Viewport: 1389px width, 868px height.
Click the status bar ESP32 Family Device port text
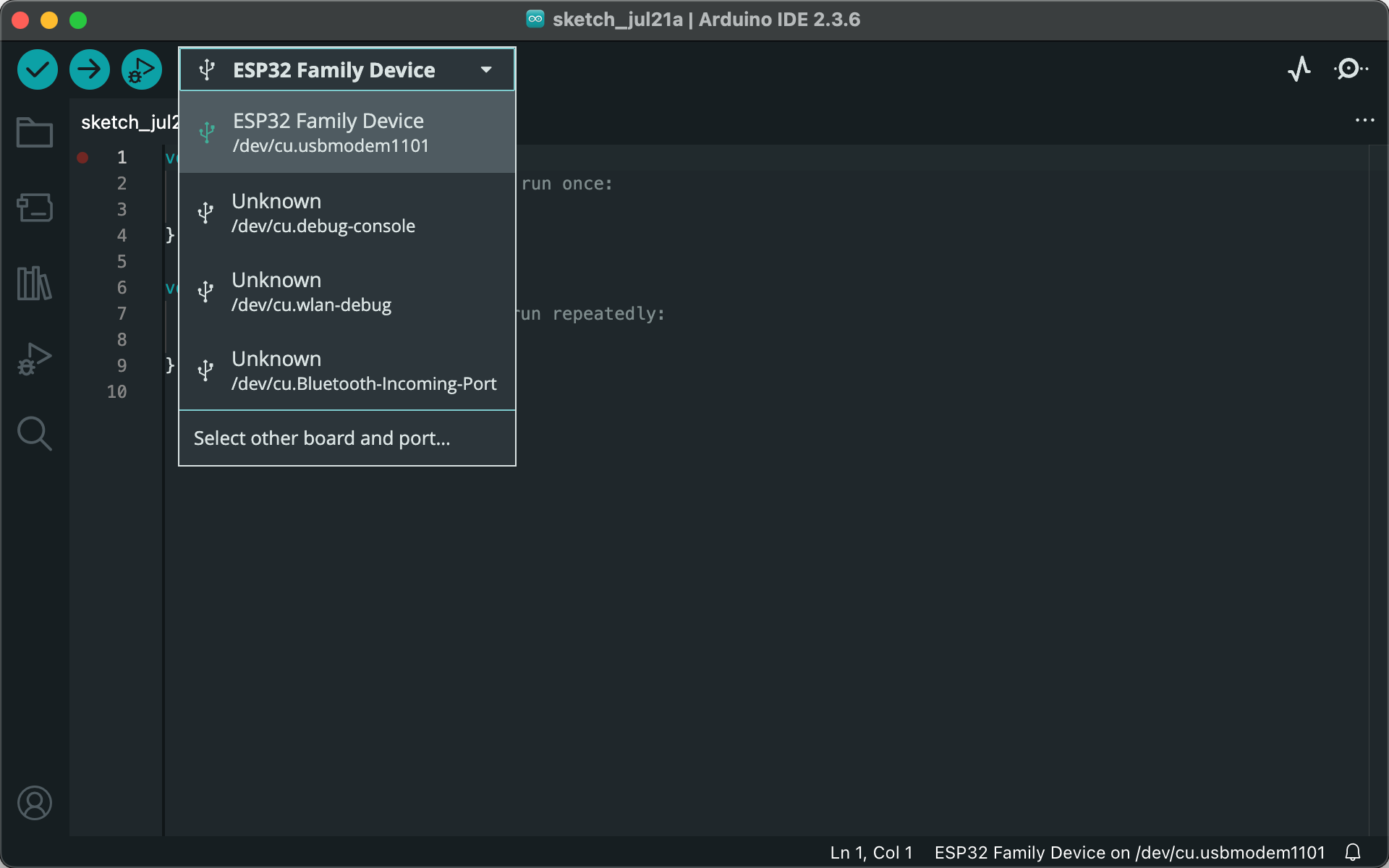(1129, 853)
